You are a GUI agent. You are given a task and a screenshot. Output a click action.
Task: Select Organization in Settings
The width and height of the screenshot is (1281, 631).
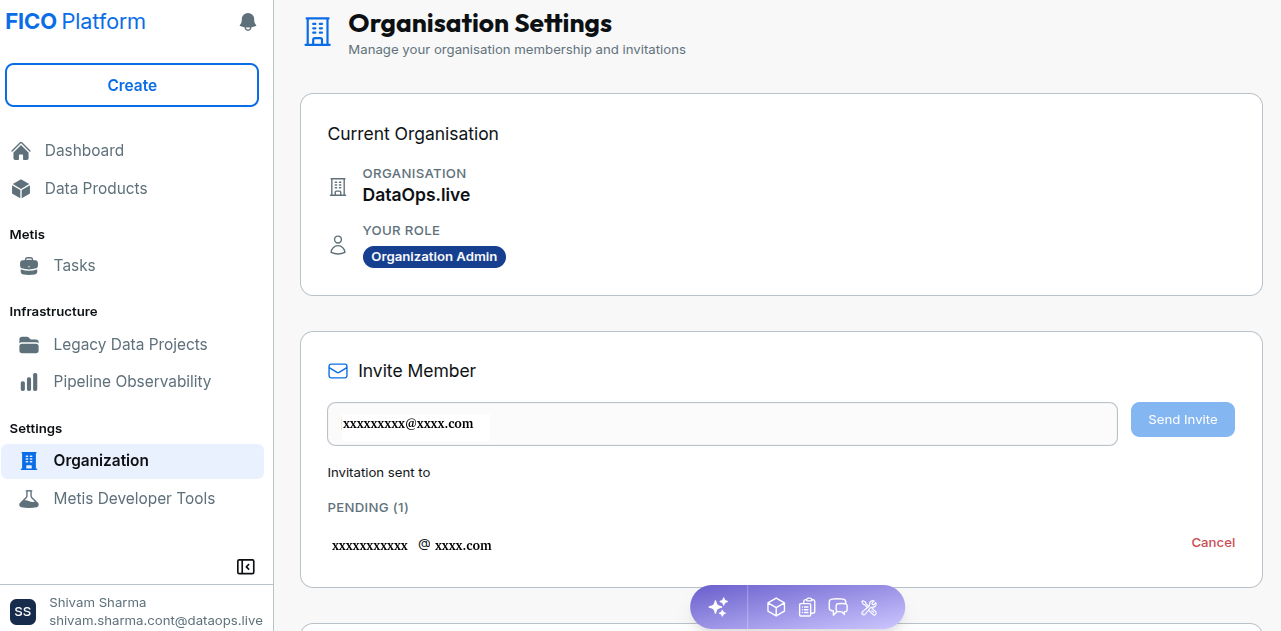pyautogui.click(x=132, y=461)
